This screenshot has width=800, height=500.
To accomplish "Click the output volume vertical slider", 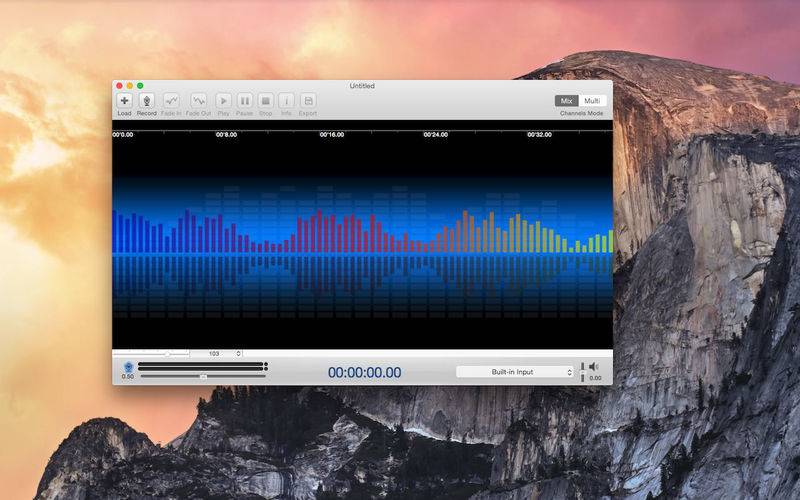I will [583, 372].
